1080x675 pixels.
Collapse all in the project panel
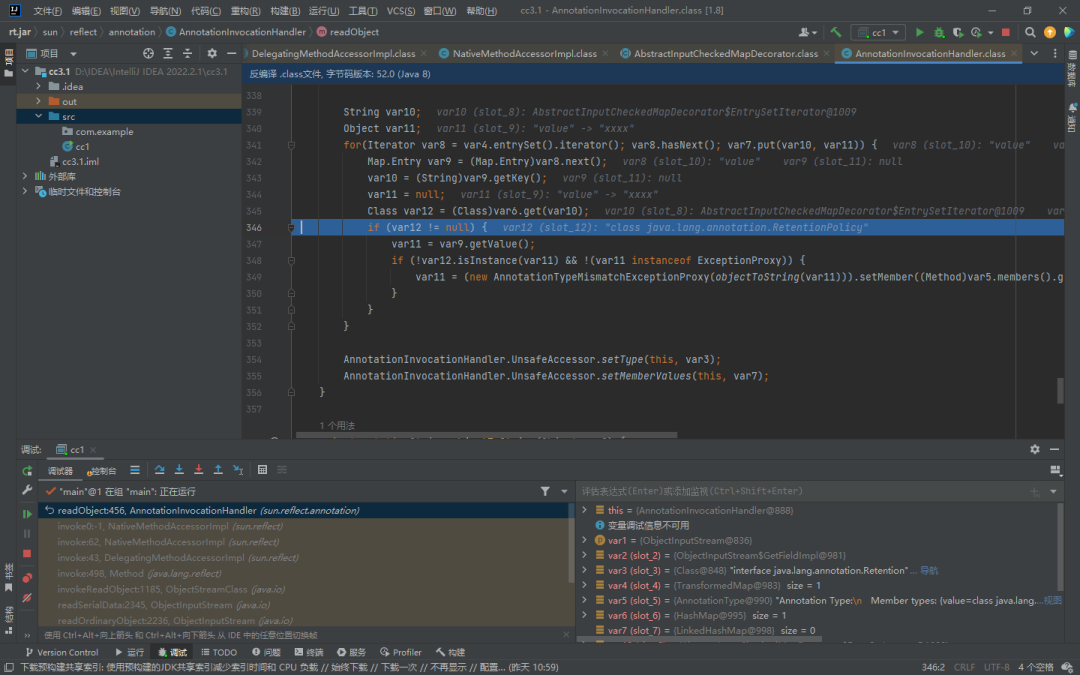(x=187, y=53)
